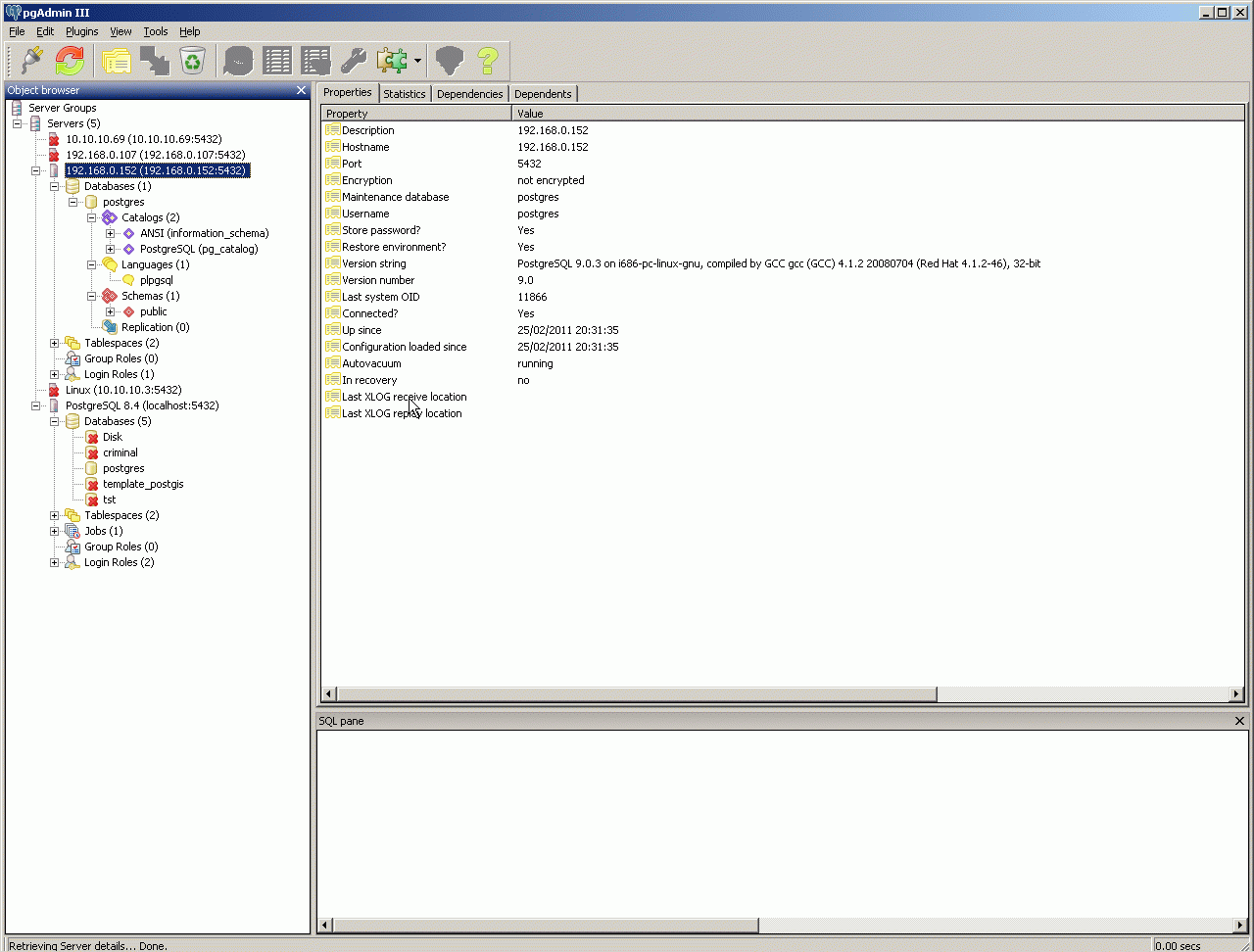Image resolution: width=1254 pixels, height=952 pixels.
Task: Click the plug connection icon in the toolbar
Action: point(32,61)
